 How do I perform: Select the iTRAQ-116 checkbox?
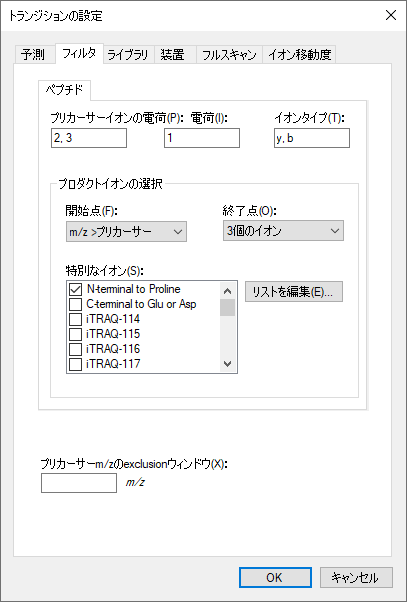[x=75, y=349]
